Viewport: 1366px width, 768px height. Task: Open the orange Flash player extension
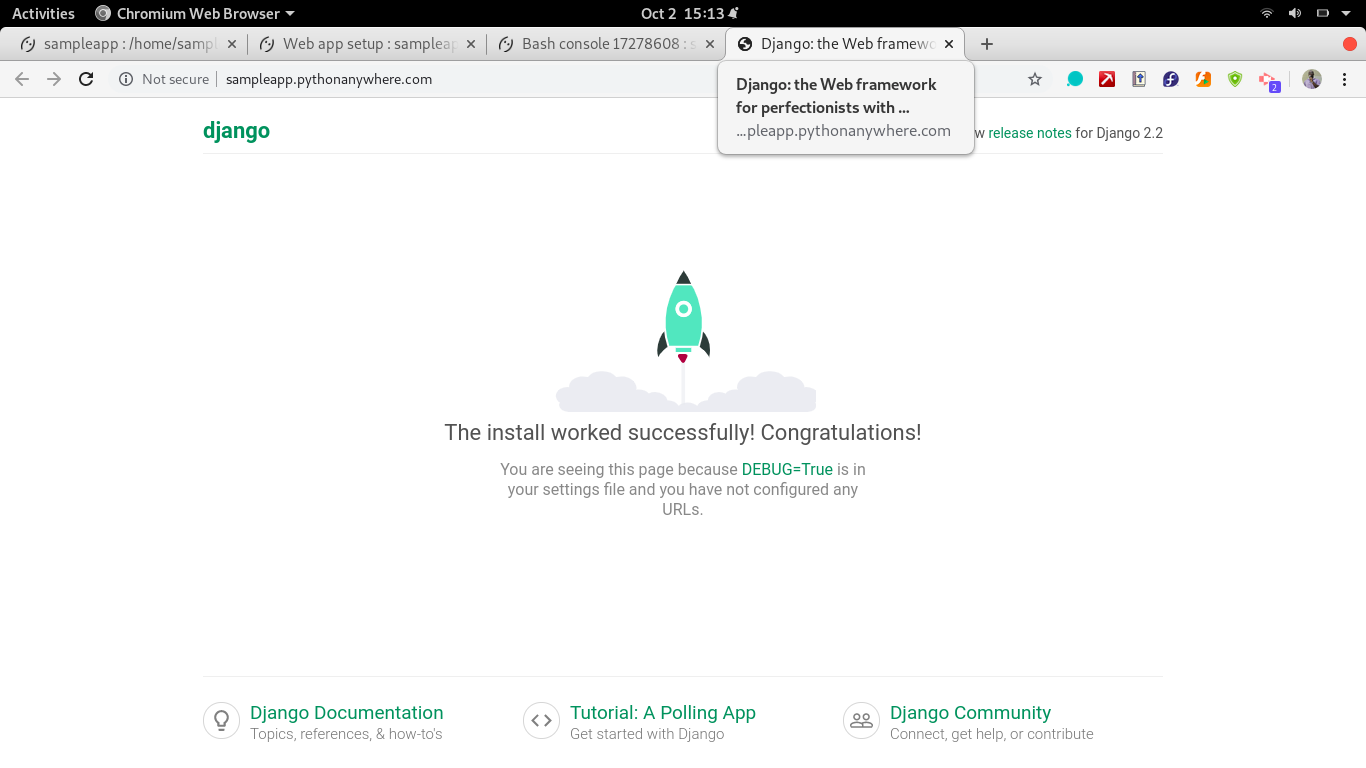[1203, 79]
